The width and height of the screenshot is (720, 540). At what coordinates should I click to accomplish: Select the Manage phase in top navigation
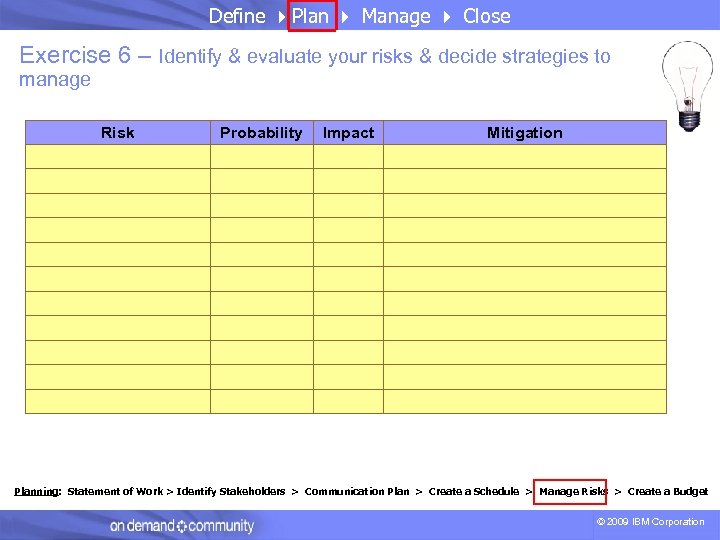[396, 17]
